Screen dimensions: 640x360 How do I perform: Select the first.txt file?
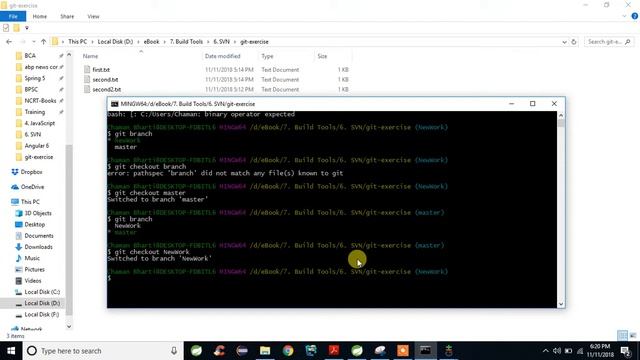tap(101, 70)
